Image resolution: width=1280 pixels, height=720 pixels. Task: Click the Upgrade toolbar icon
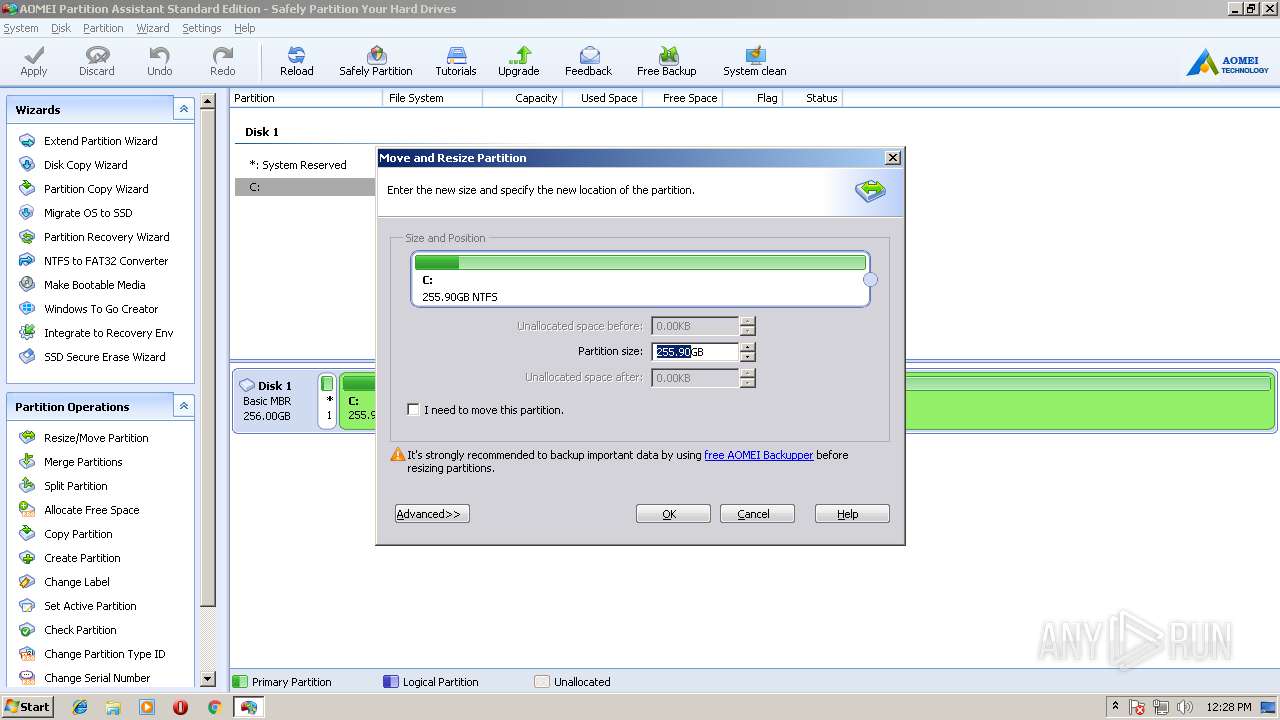pyautogui.click(x=519, y=61)
